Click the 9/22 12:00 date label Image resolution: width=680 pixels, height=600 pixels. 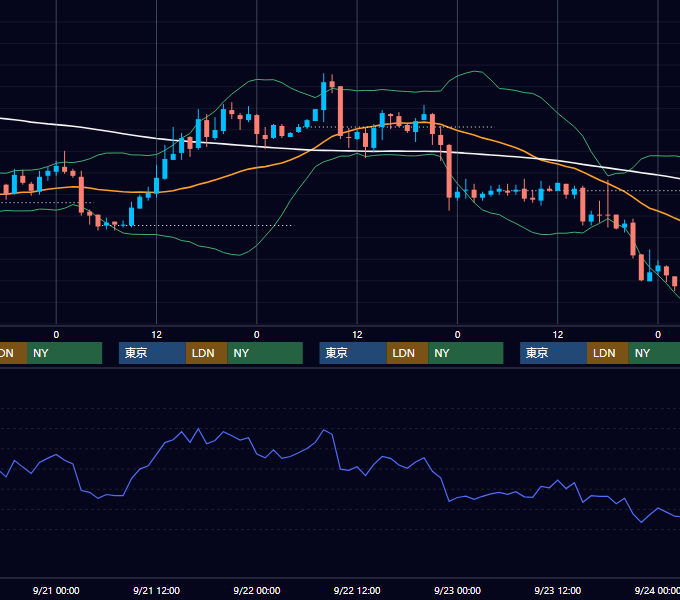(x=357, y=590)
